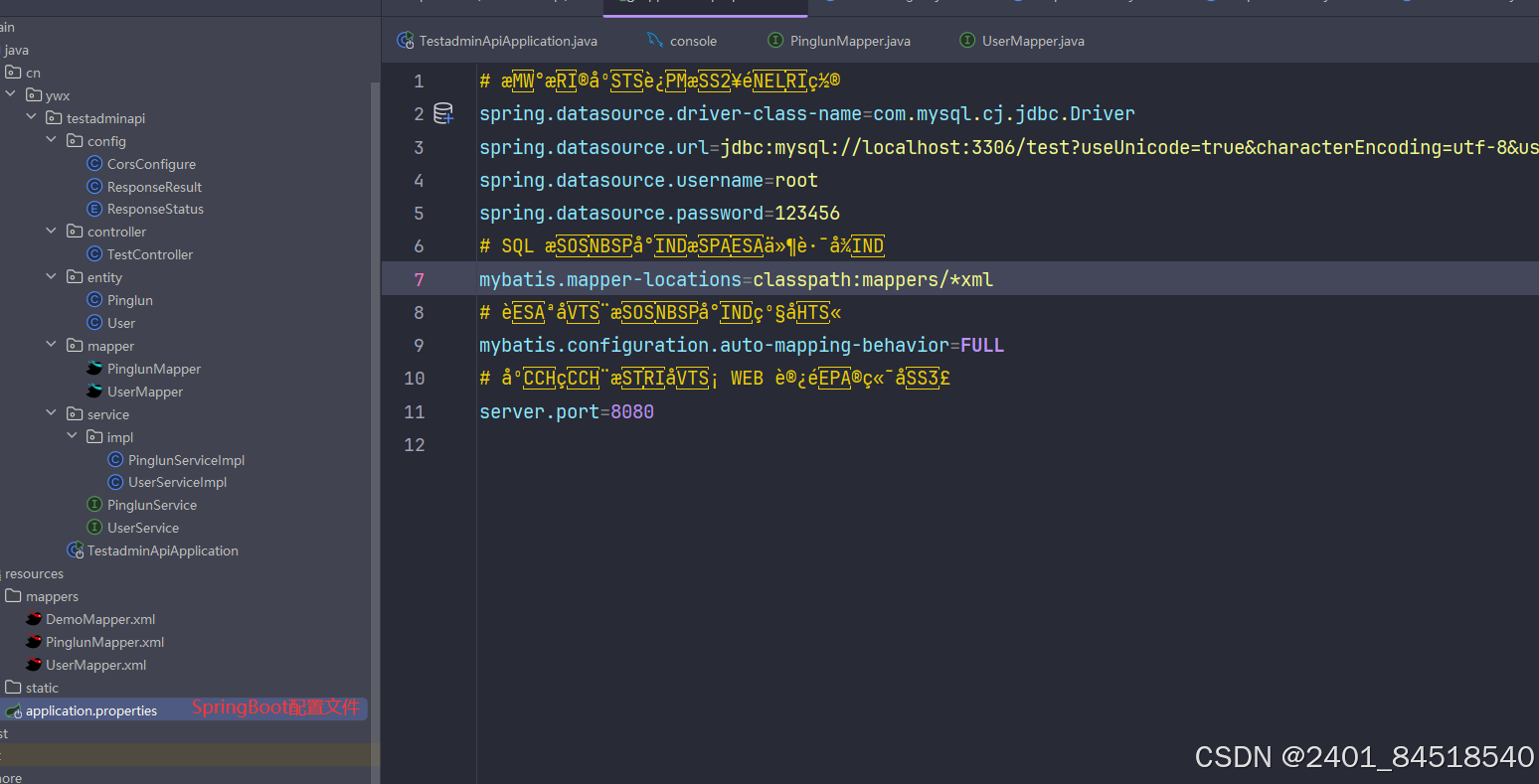Click the controller folder icon
This screenshot has height=784, width=1539.
[75, 231]
